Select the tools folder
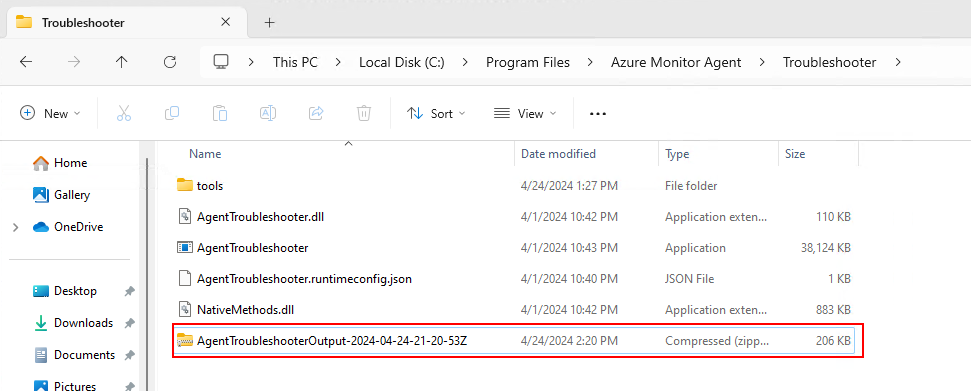971x391 pixels. tap(514, 185)
